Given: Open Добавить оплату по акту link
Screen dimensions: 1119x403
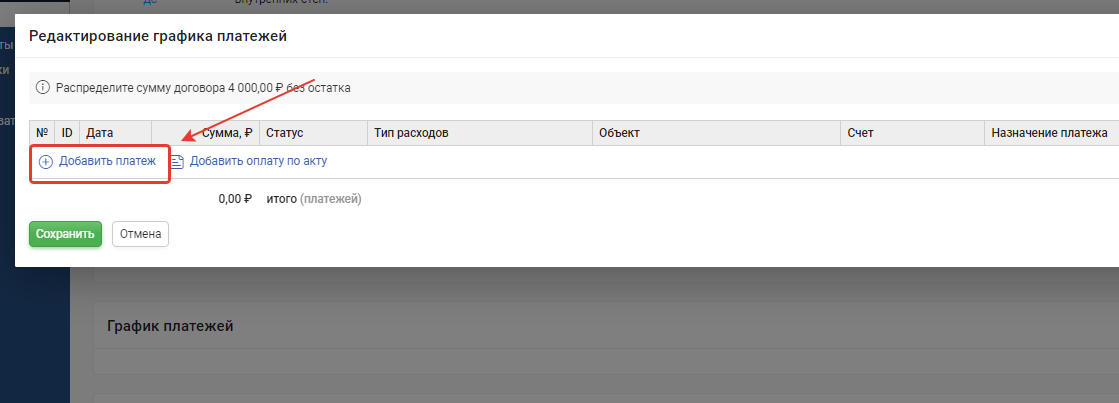Looking at the screenshot, I should coord(258,161).
